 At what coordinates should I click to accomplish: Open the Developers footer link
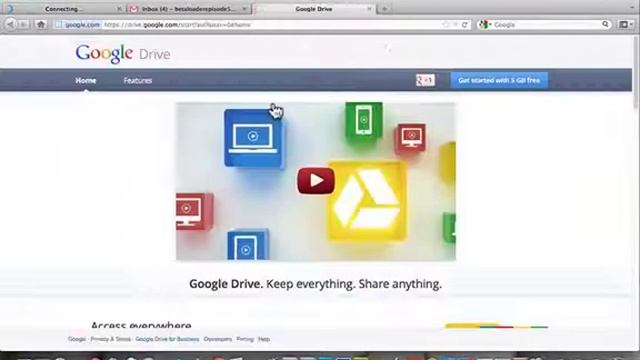218,339
